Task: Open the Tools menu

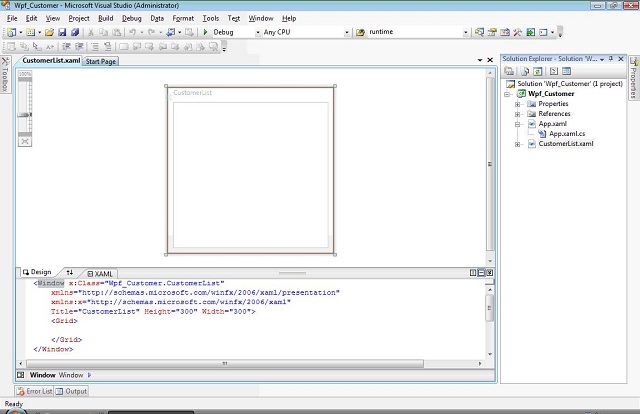Action: (x=211, y=18)
